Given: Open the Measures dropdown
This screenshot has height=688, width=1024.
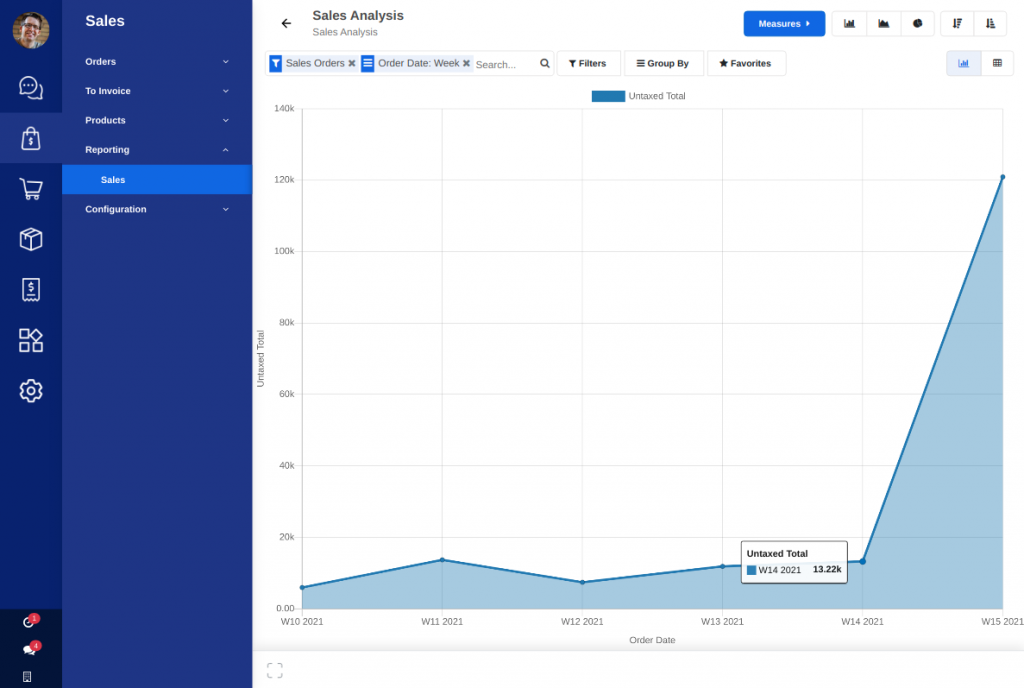Looking at the screenshot, I should pyautogui.click(x=784, y=23).
